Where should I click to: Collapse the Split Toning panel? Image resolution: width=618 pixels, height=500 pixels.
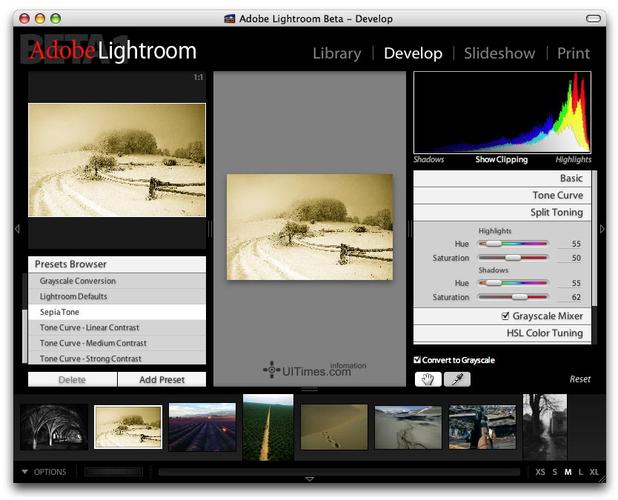point(502,212)
